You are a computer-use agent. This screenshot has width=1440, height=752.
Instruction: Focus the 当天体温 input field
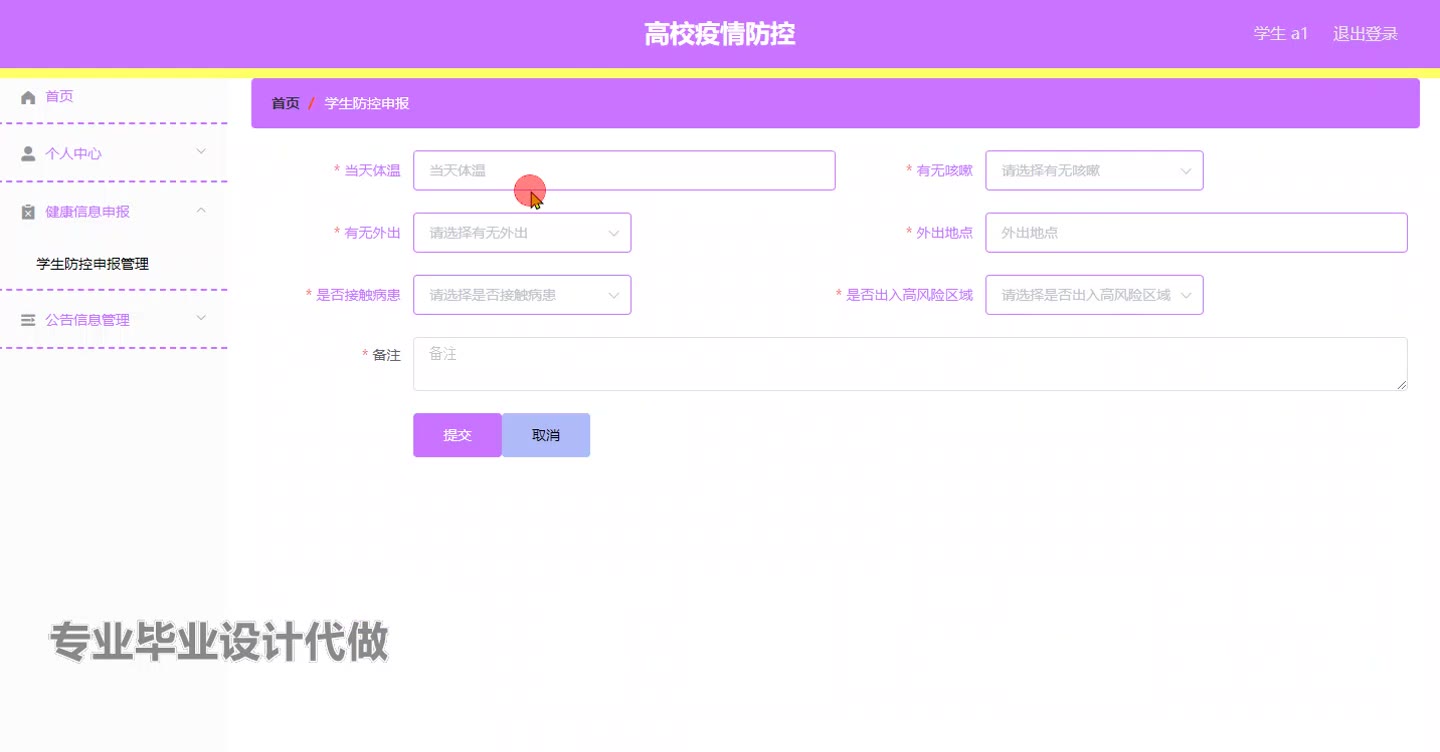point(624,171)
